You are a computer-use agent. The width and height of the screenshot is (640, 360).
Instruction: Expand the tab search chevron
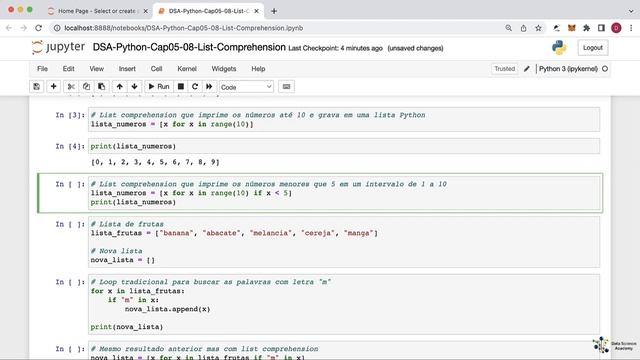point(631,11)
